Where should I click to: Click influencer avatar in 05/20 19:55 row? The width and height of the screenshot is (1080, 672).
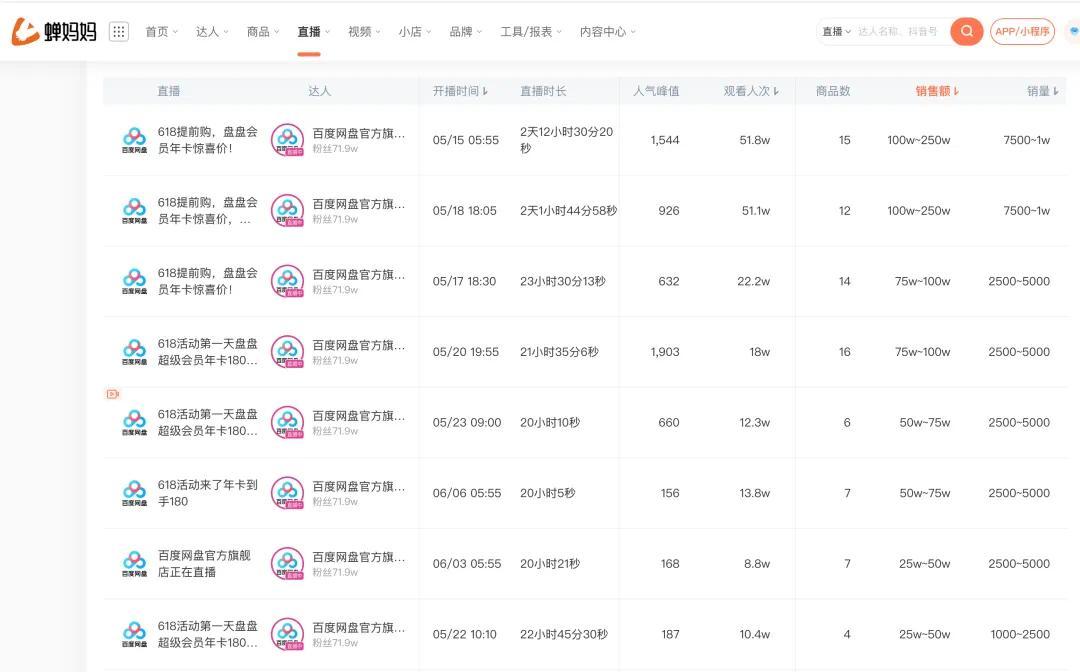point(287,352)
